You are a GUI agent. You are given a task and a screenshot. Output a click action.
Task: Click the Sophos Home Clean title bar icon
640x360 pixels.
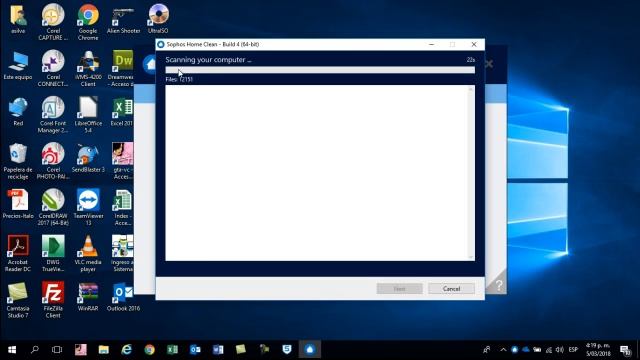click(161, 44)
